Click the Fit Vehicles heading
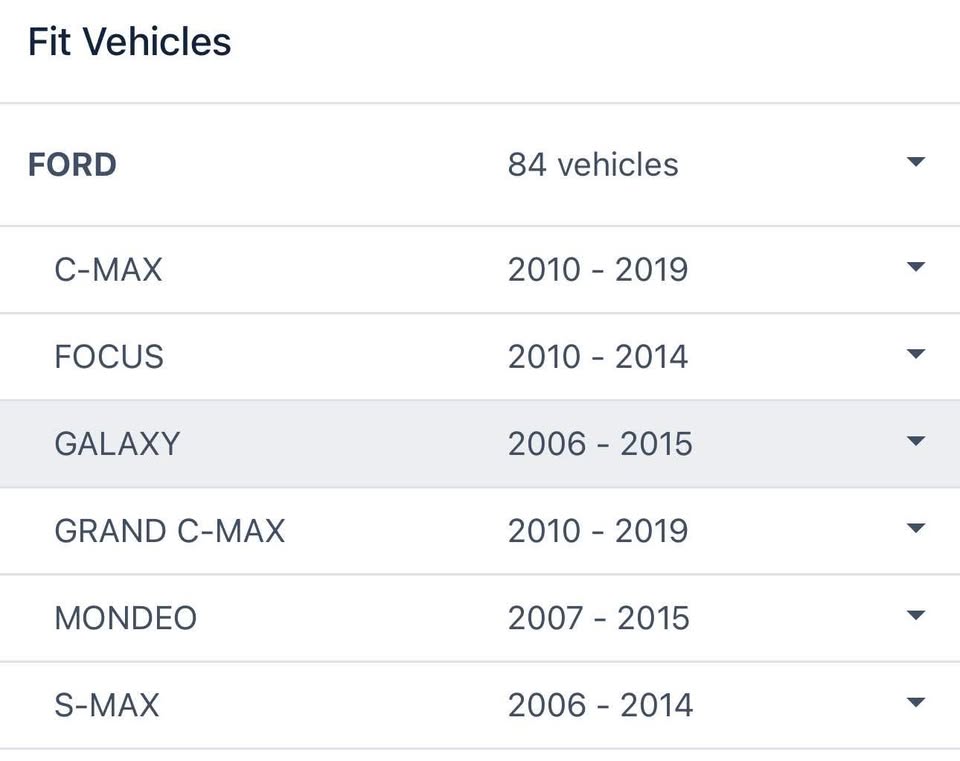The image size is (960, 761). click(x=130, y=42)
